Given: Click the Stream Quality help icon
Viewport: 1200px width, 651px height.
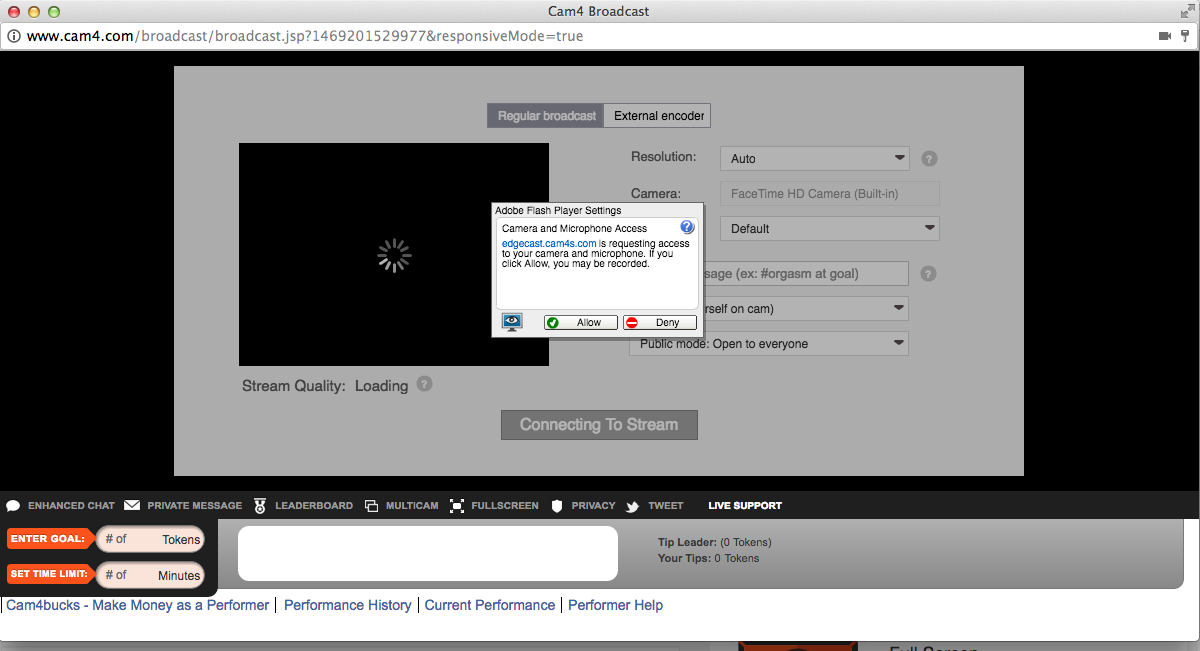Looking at the screenshot, I should pyautogui.click(x=424, y=384).
